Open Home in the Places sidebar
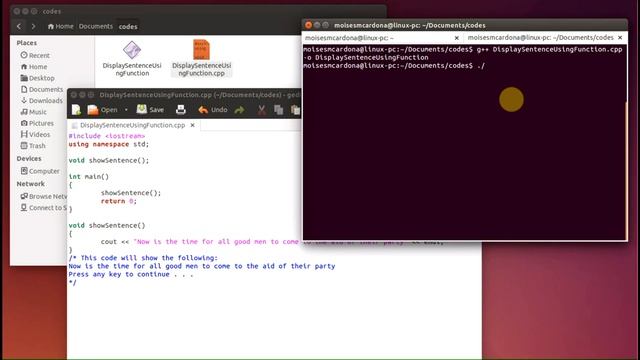This screenshot has width=640, height=360. (34, 67)
